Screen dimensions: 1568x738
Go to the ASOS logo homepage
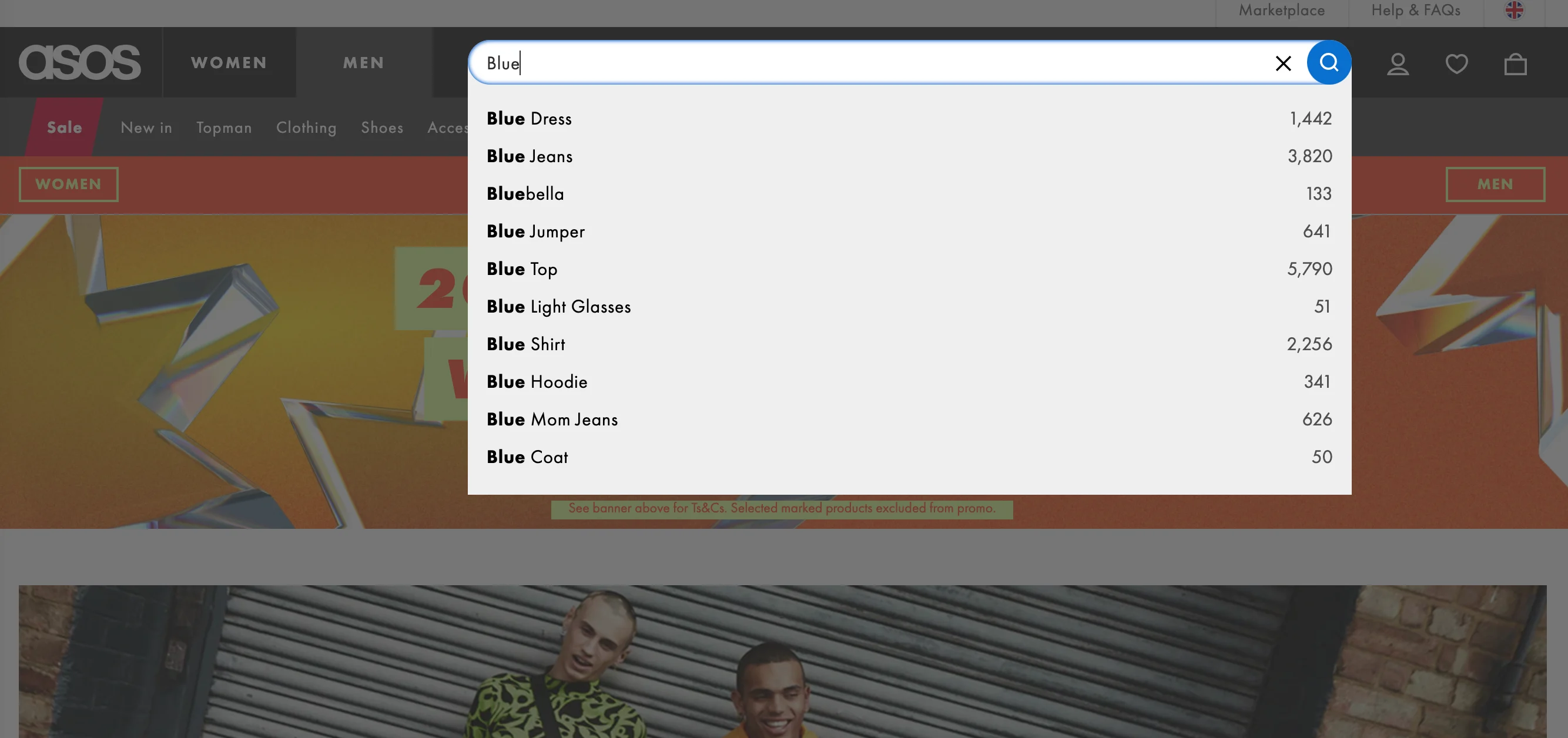80,62
